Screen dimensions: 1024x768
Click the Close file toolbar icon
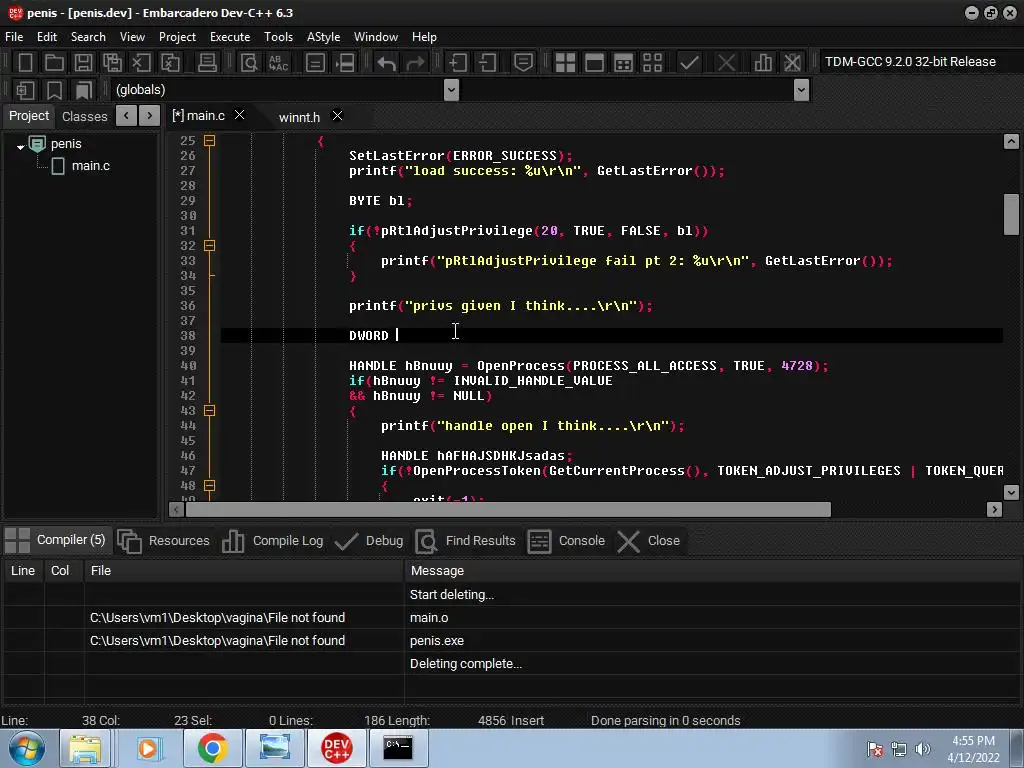click(141, 63)
